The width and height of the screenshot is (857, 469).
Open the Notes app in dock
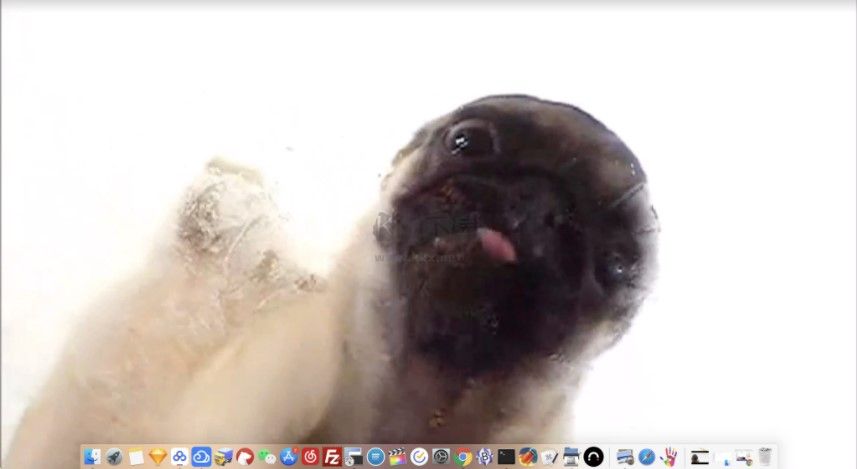[136, 457]
